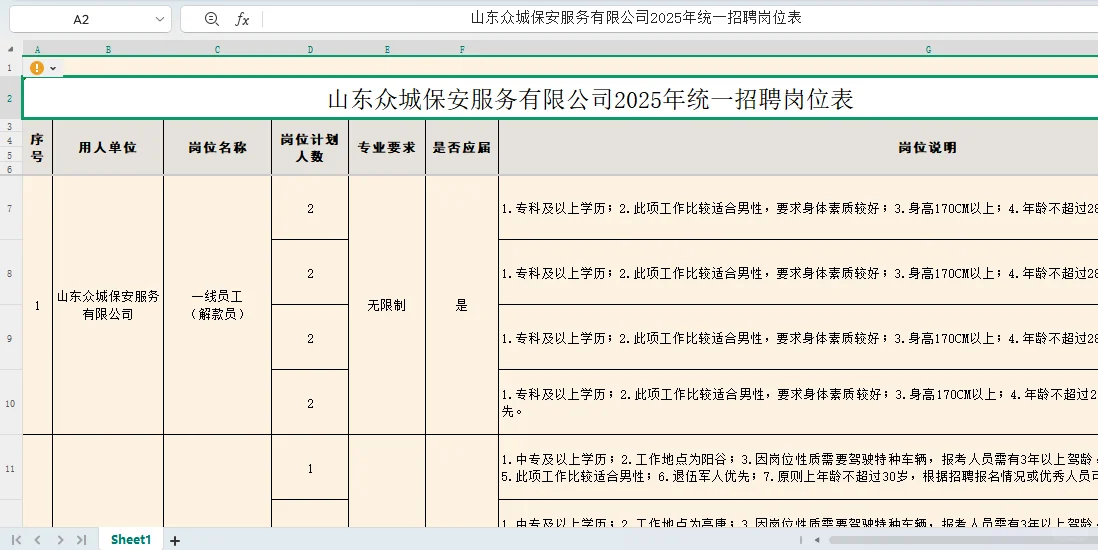Viewport: 1098px width, 550px height.
Task: Select row 7 header
Action: pos(10,209)
